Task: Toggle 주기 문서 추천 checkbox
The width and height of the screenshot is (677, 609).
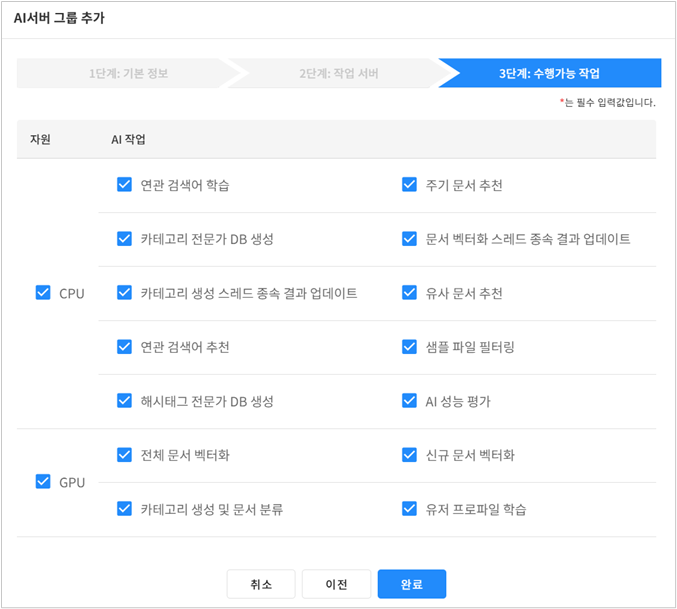Action: (409, 184)
